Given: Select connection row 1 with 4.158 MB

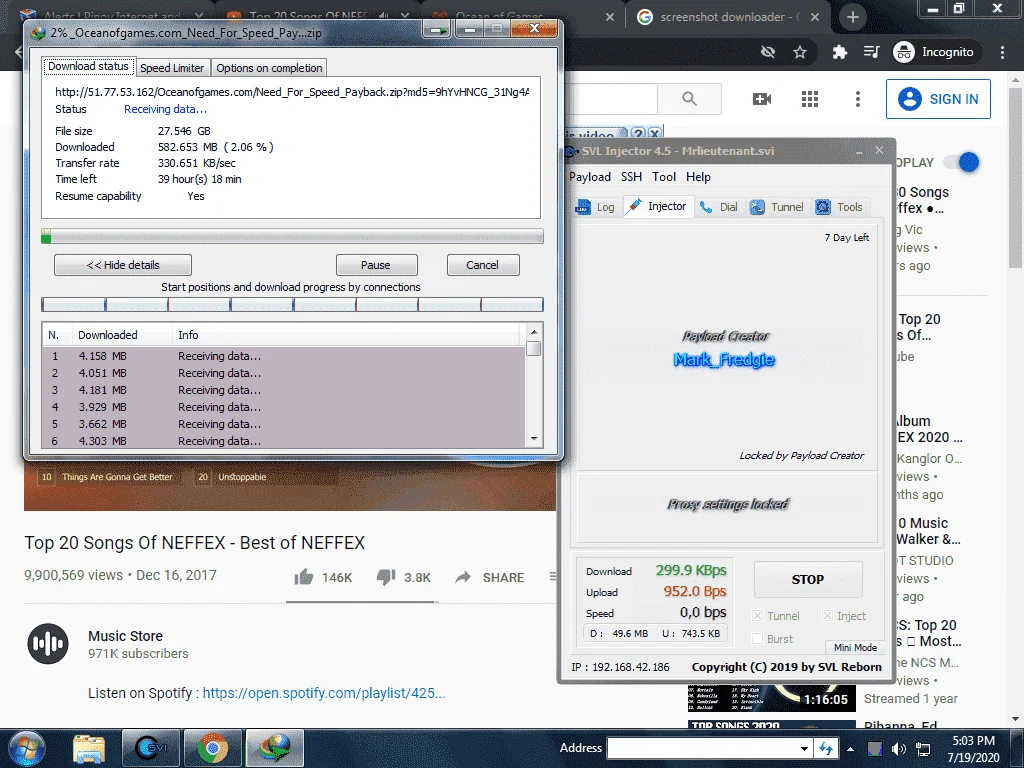Looking at the screenshot, I should coord(283,356).
